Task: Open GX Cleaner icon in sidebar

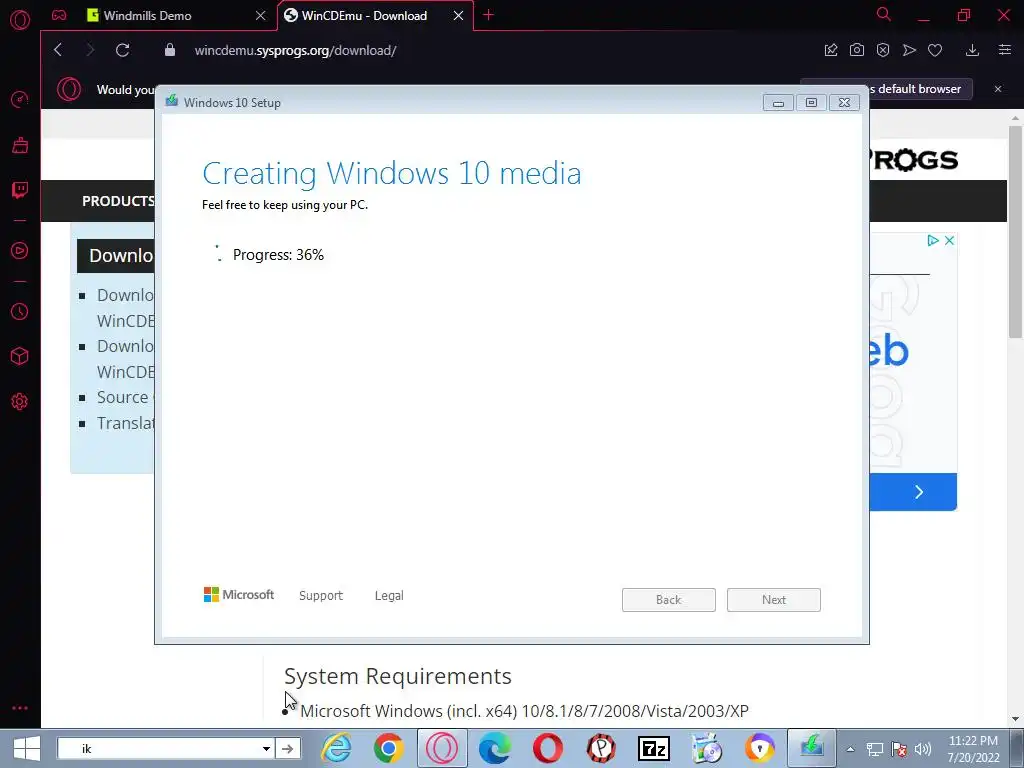Action: click(20, 145)
